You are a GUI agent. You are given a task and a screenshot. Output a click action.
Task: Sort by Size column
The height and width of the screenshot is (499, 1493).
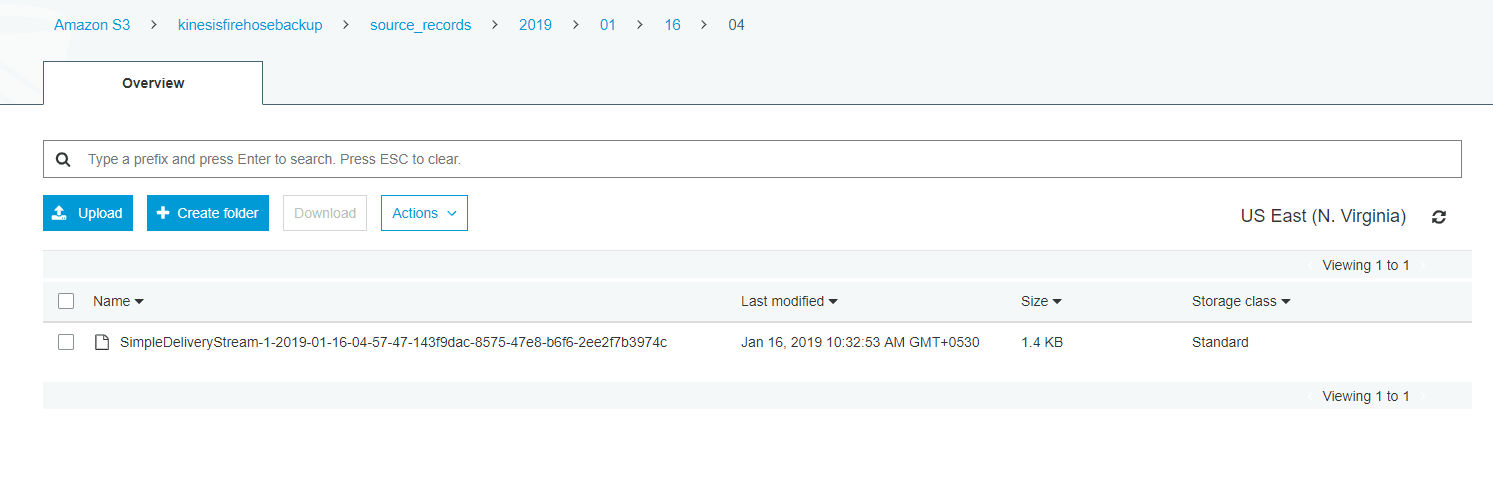coord(1041,301)
